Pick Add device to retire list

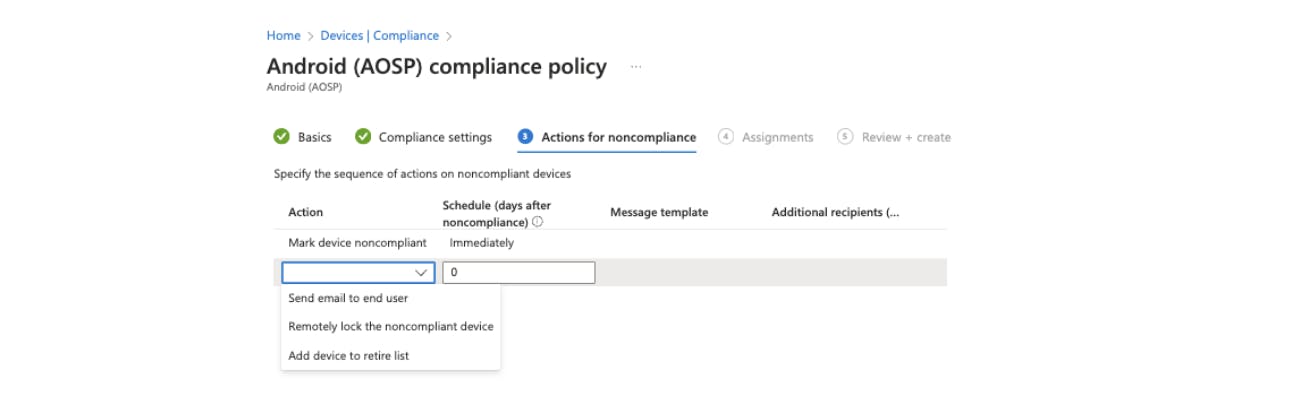348,355
